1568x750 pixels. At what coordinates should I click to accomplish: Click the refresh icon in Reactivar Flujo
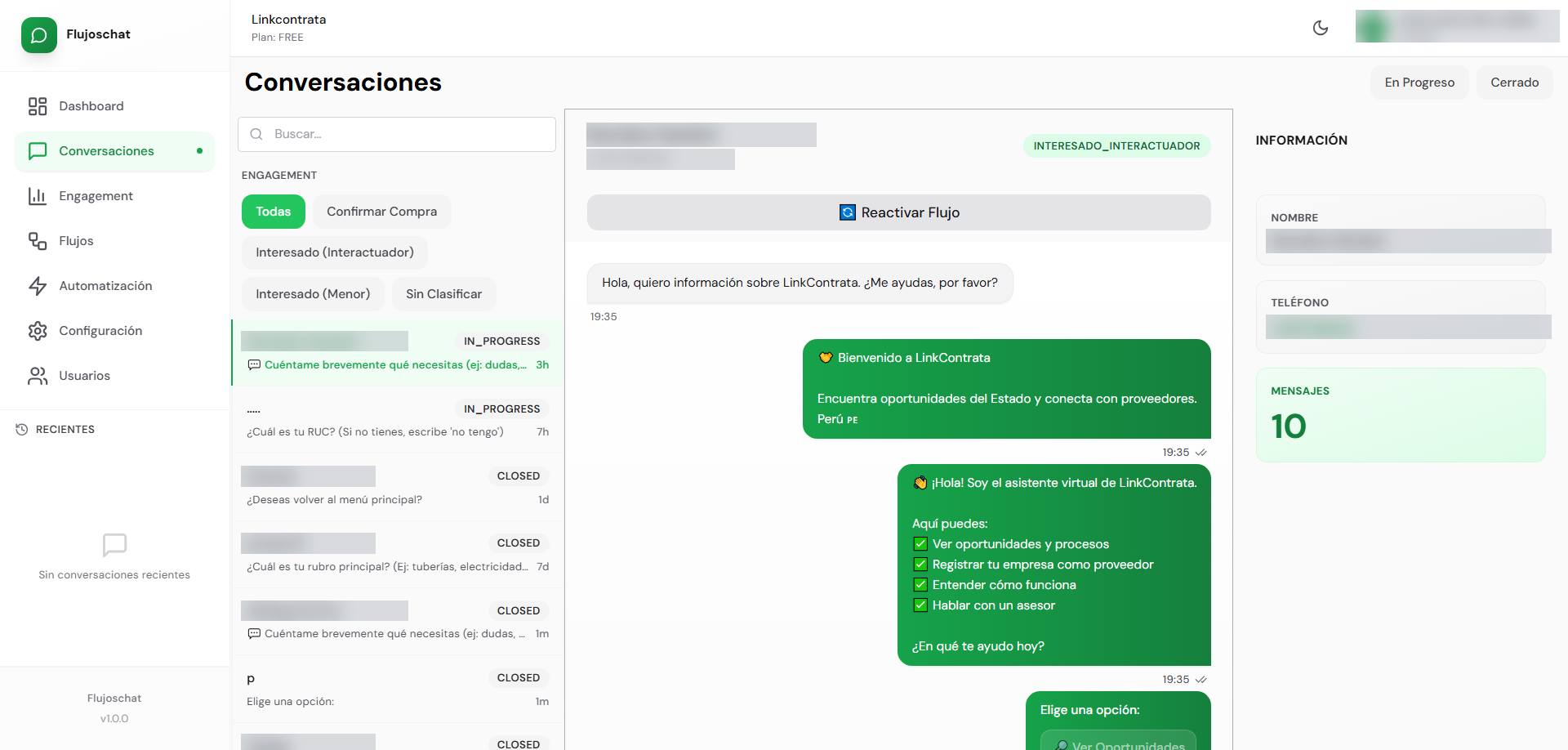(848, 212)
